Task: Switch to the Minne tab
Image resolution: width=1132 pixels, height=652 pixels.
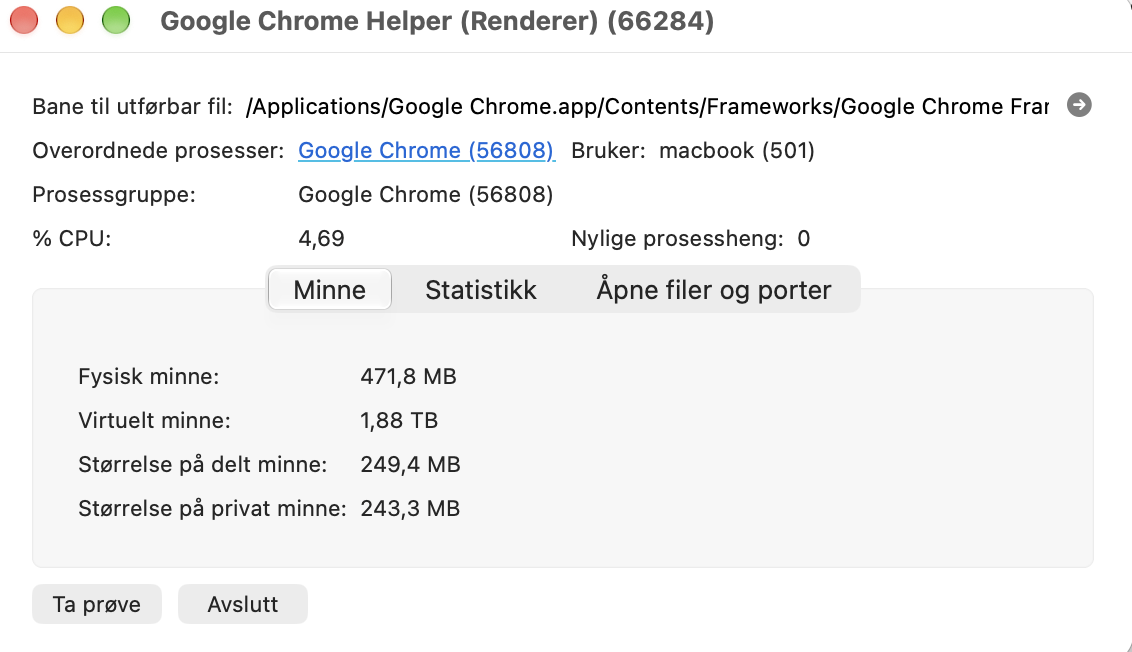Action: click(x=330, y=290)
